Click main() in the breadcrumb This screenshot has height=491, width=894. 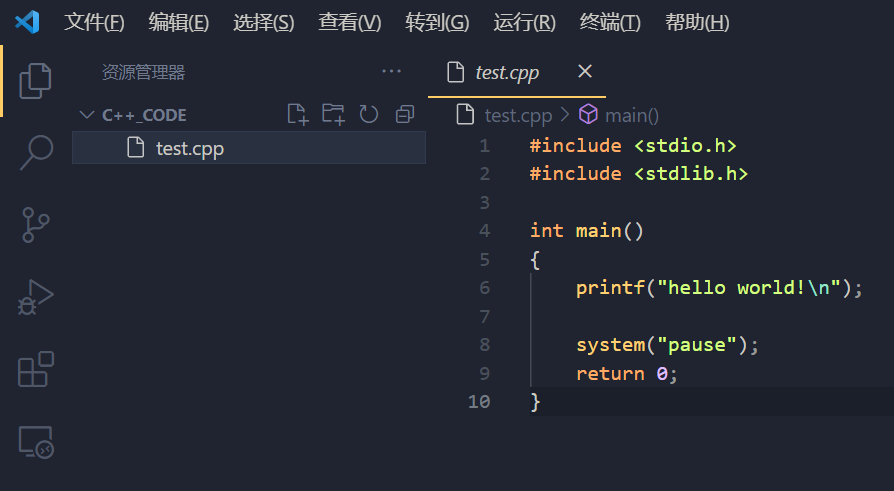(x=631, y=115)
